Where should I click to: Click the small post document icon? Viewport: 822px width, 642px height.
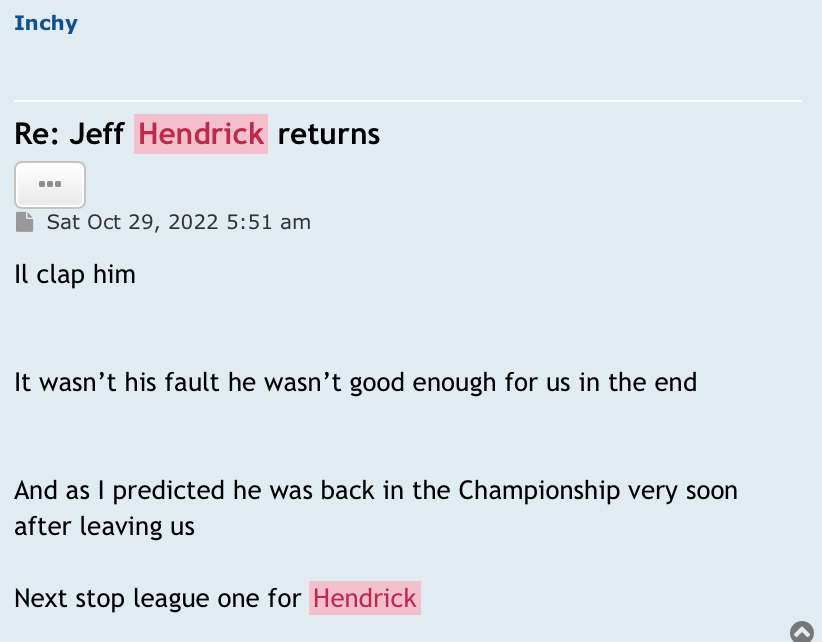25,222
